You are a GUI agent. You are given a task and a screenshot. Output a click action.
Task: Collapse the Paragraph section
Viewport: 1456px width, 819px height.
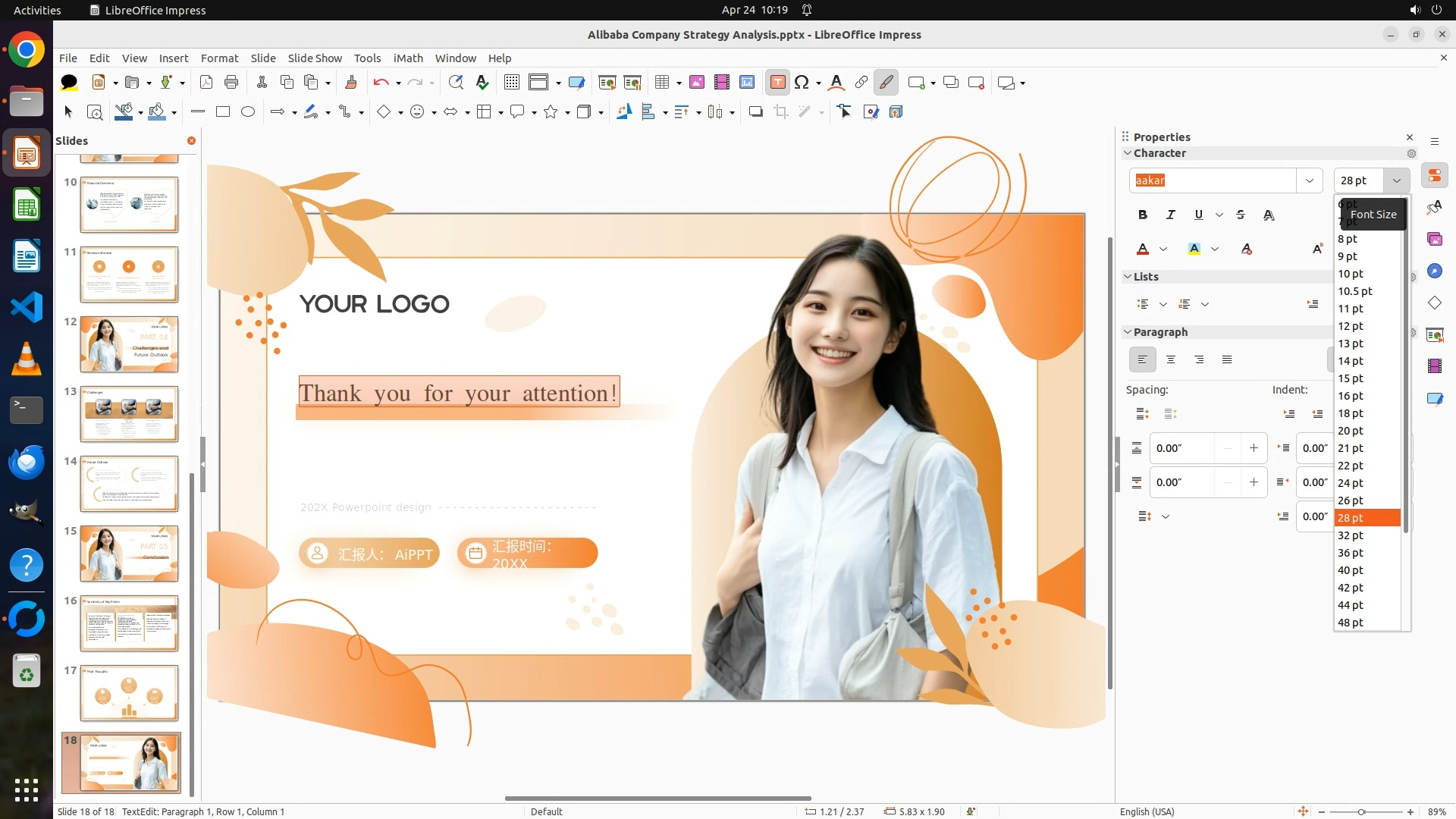point(1128,332)
